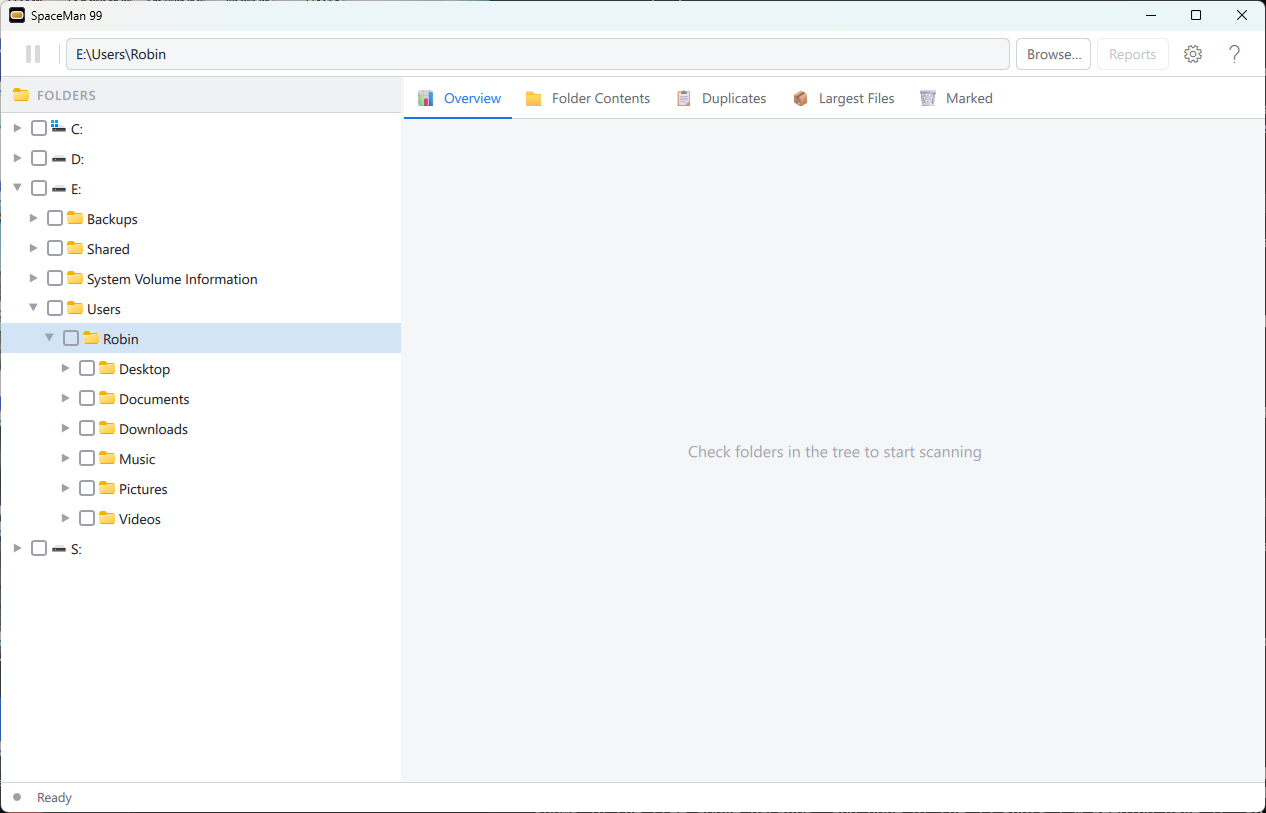Check the Users folder checkbox
Image resolution: width=1266 pixels, height=813 pixels.
point(55,308)
